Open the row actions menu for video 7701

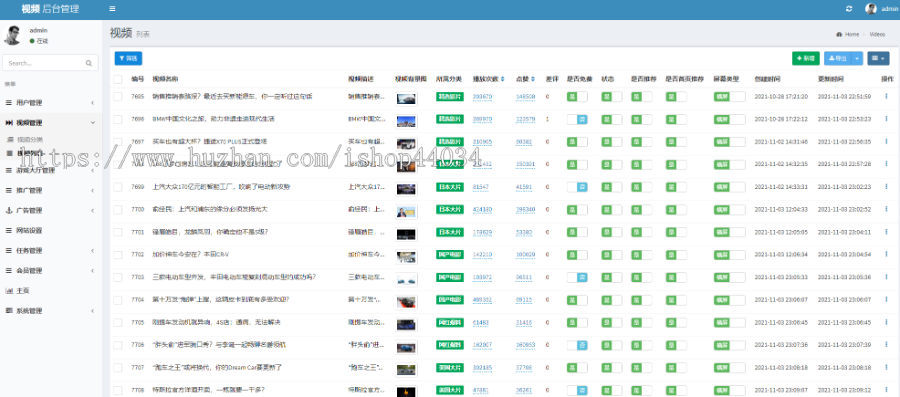[887, 232]
